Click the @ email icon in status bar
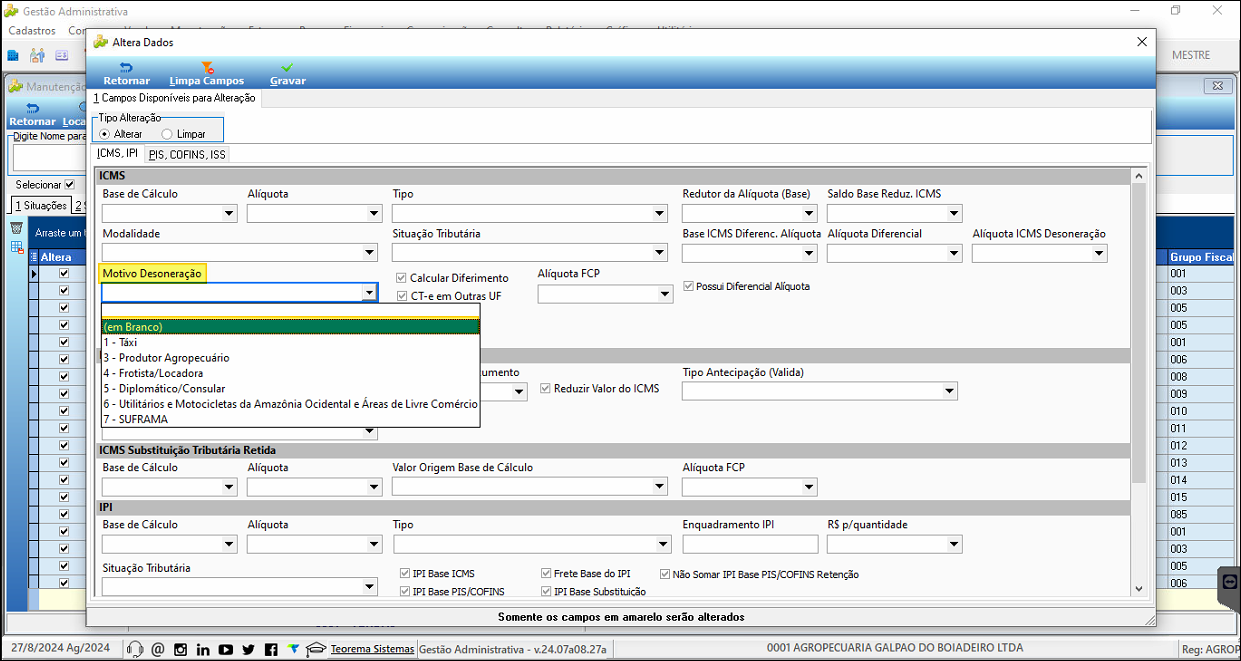 point(158,649)
